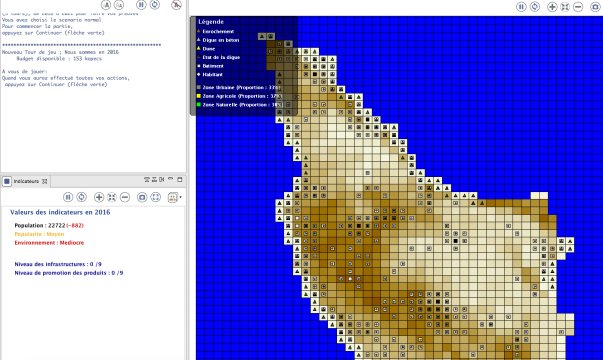603x360 pixels.
Task: Close the Indicateurs tab
Action: pos(45,181)
